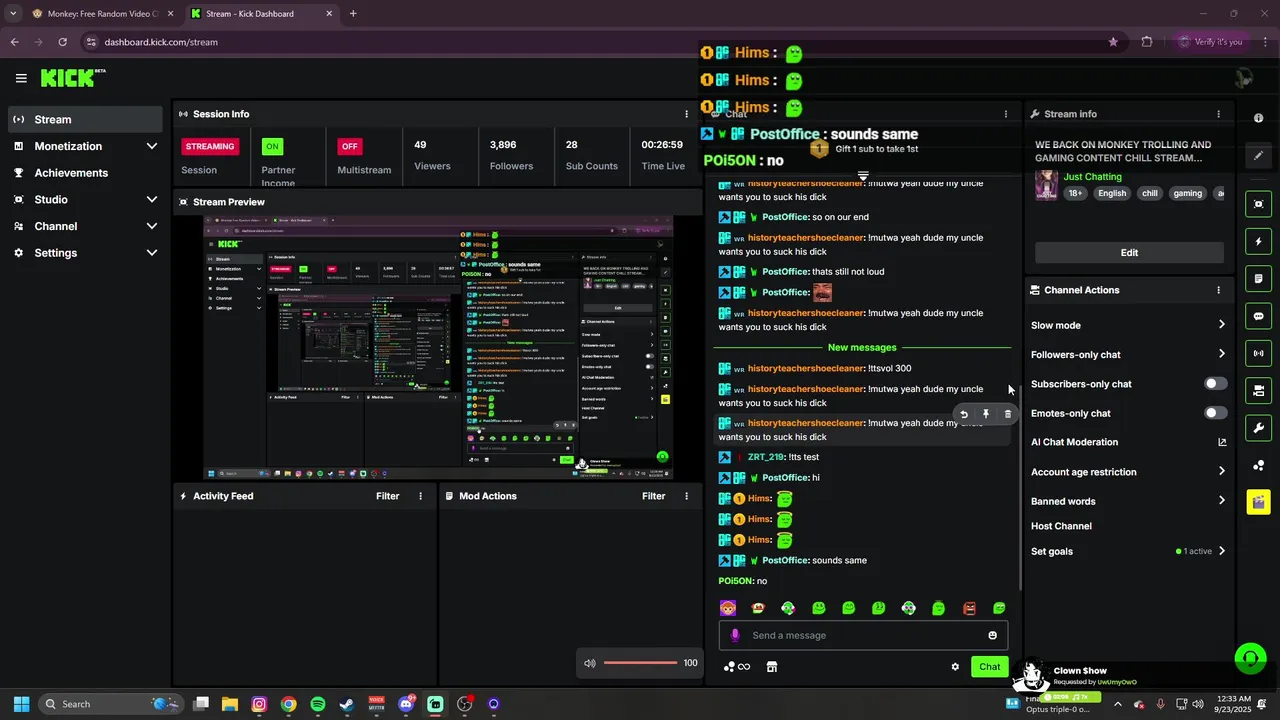Click the speaker volume icon near slider
Image resolution: width=1280 pixels, height=720 pixels.
click(x=589, y=663)
